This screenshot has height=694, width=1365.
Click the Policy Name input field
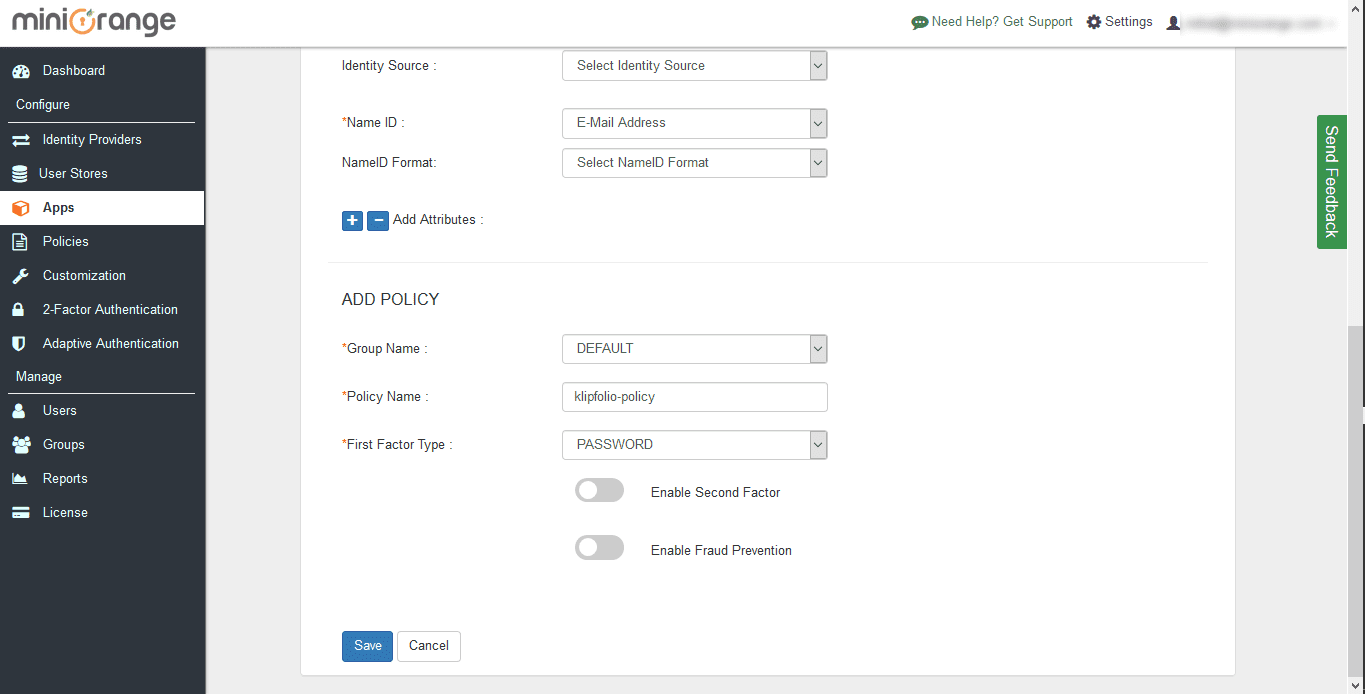tap(695, 397)
